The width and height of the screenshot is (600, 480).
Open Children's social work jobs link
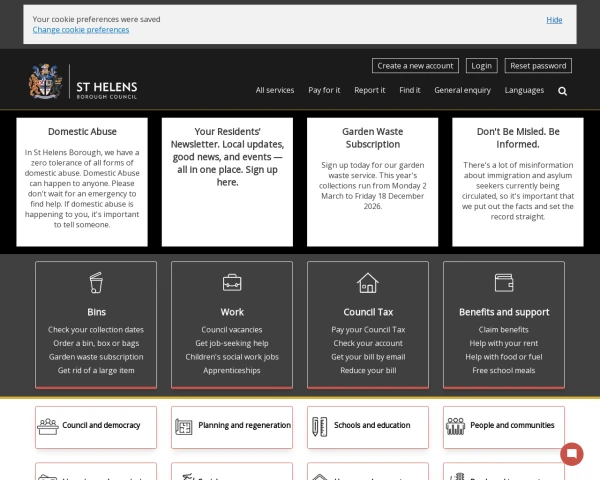(x=232, y=357)
